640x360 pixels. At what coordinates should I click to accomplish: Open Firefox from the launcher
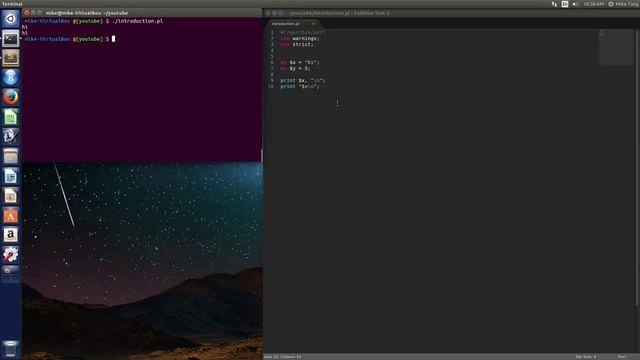pyautogui.click(x=11, y=97)
